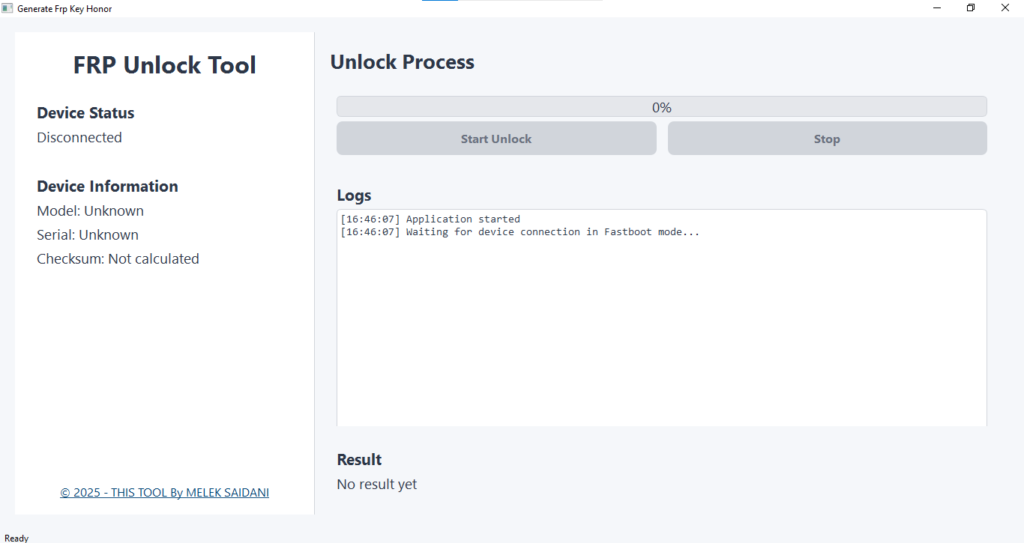1024x543 pixels.
Task: Click the "Serial: Unknown" field
Action: click(88, 235)
